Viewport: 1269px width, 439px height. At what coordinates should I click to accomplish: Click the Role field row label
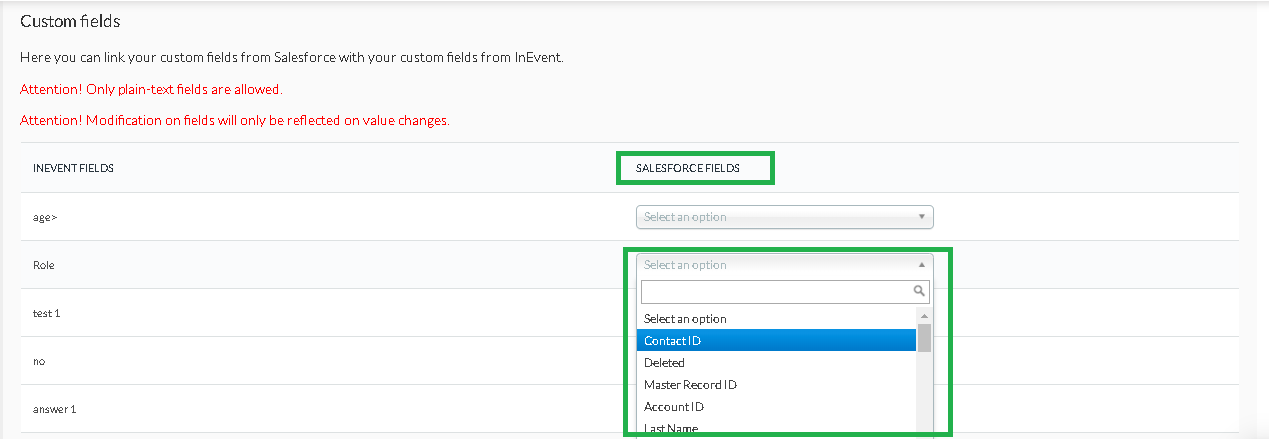(x=44, y=265)
